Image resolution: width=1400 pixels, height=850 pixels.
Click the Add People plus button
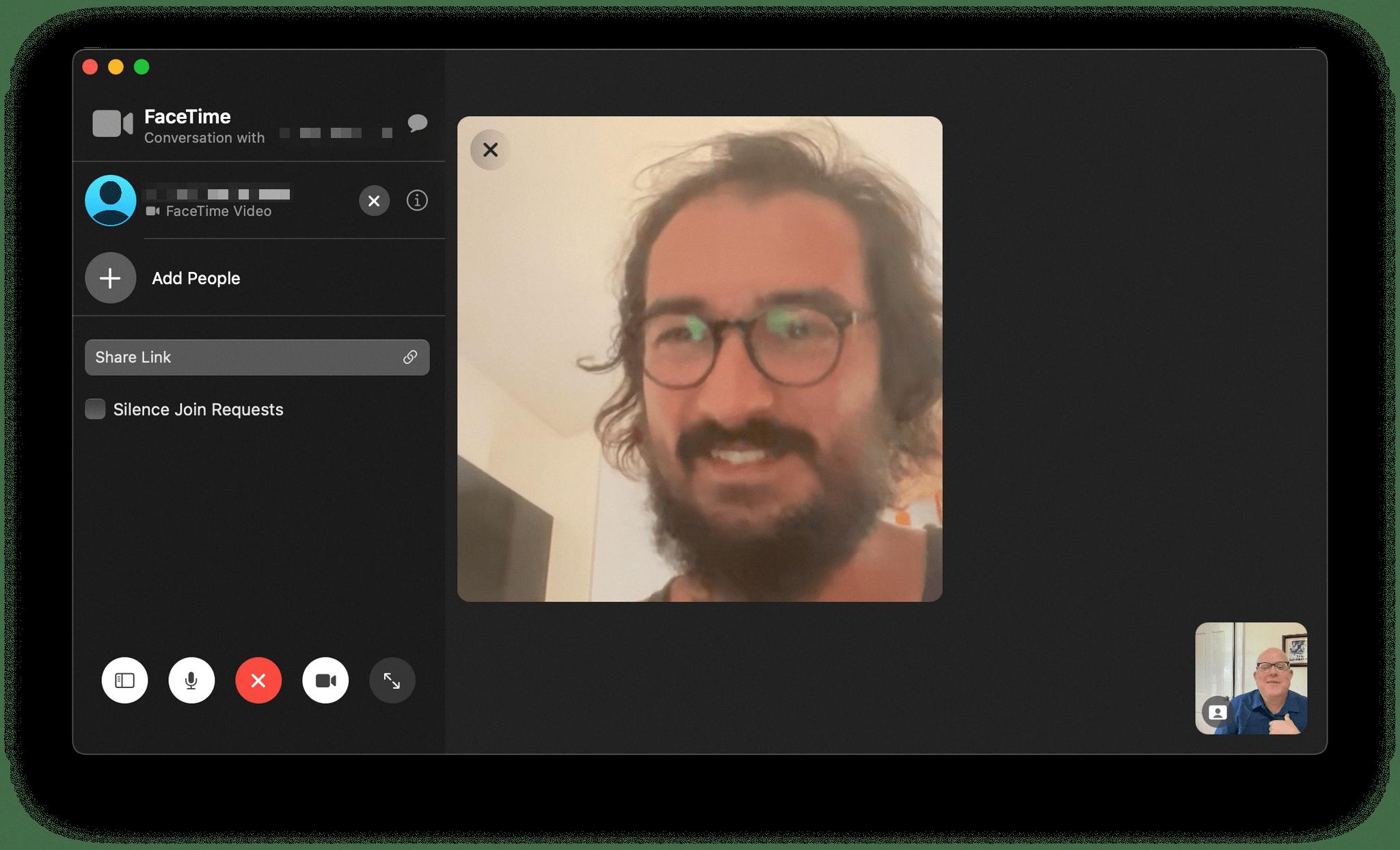(110, 278)
